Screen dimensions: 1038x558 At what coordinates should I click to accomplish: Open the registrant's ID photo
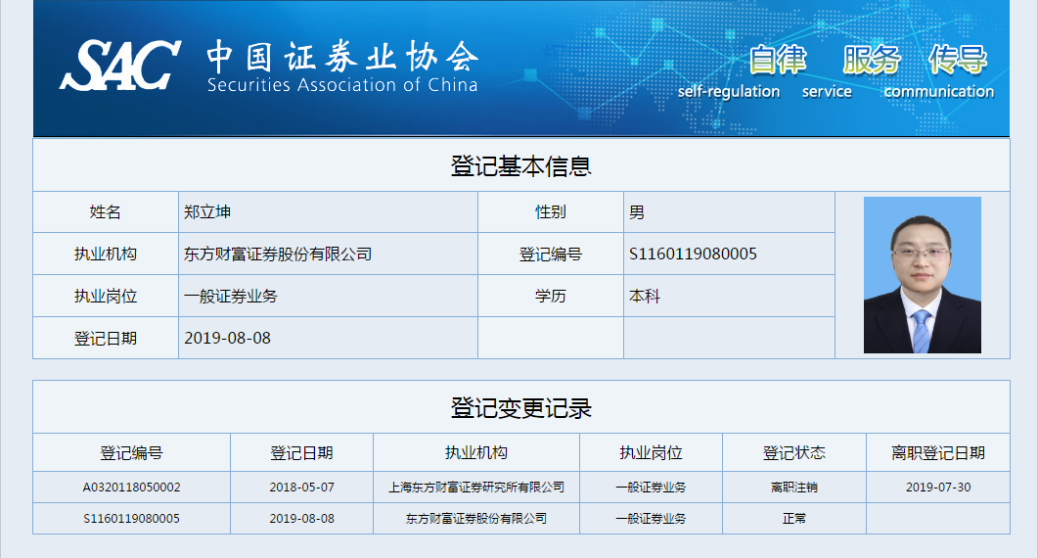922,275
